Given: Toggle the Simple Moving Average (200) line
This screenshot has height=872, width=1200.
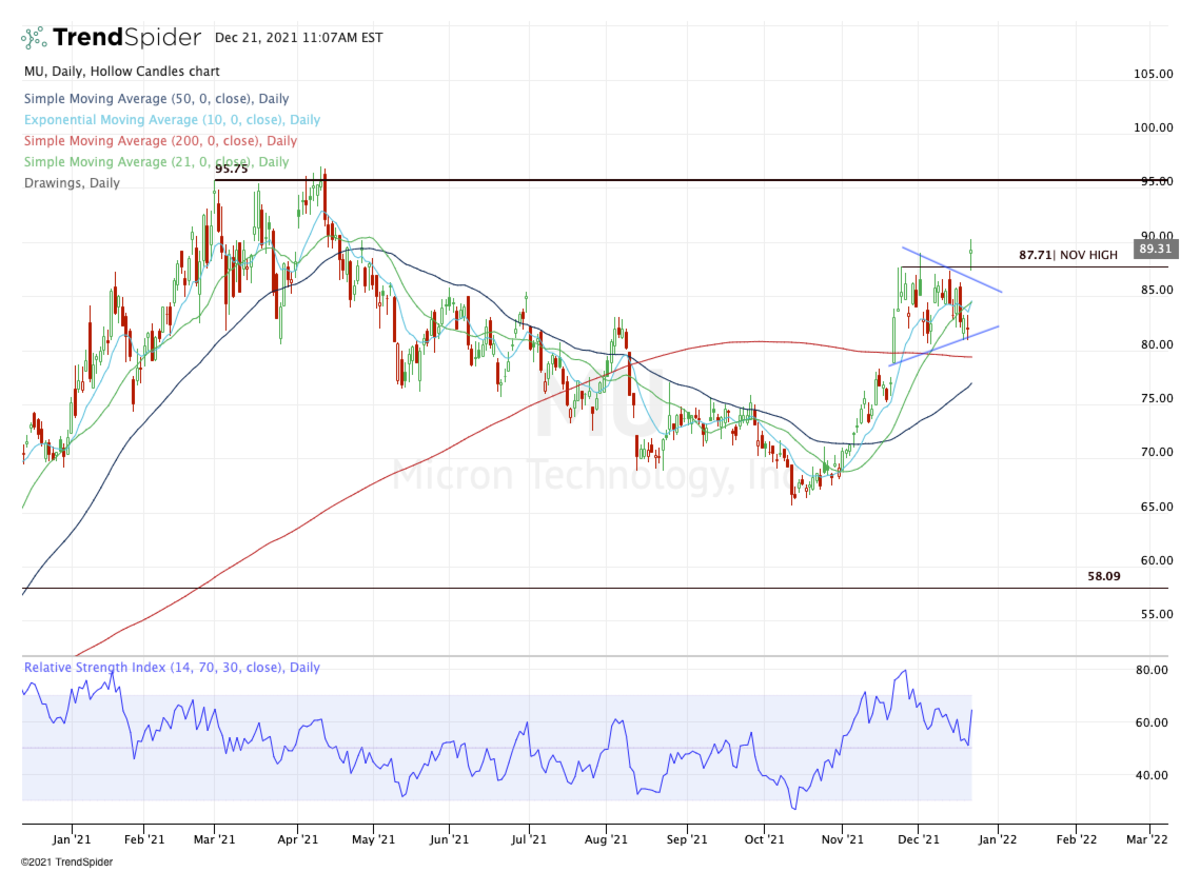Looking at the screenshot, I should tap(160, 140).
